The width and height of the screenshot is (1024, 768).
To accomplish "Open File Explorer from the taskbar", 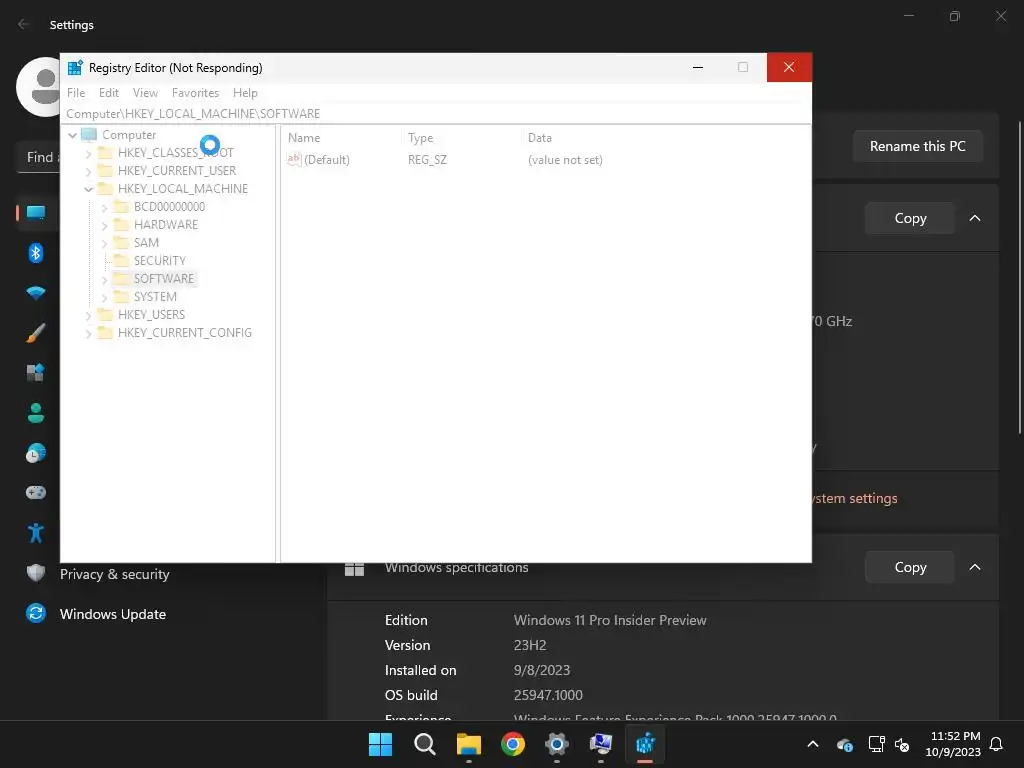I will 468,744.
